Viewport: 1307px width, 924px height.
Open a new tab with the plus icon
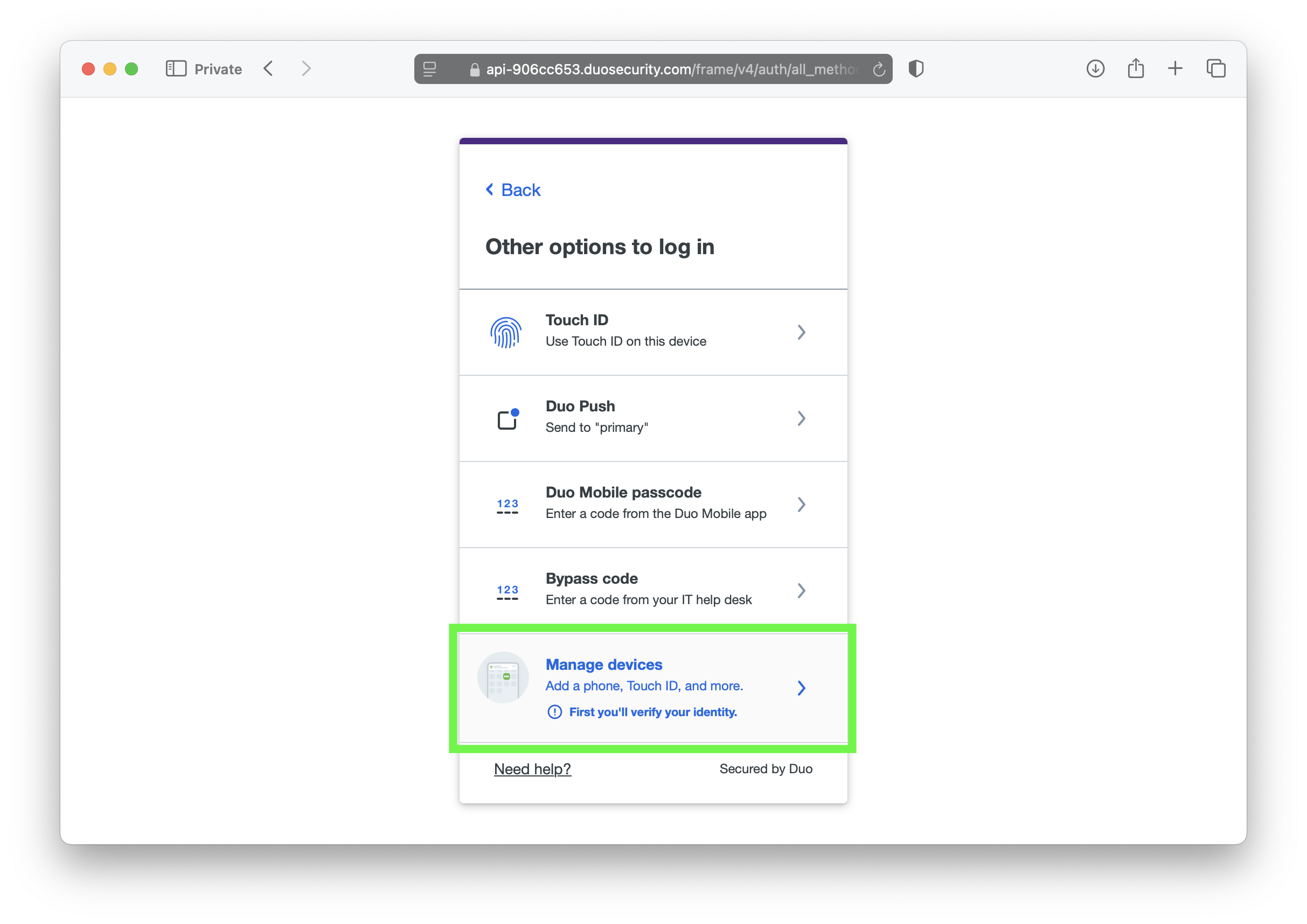[x=1175, y=69]
